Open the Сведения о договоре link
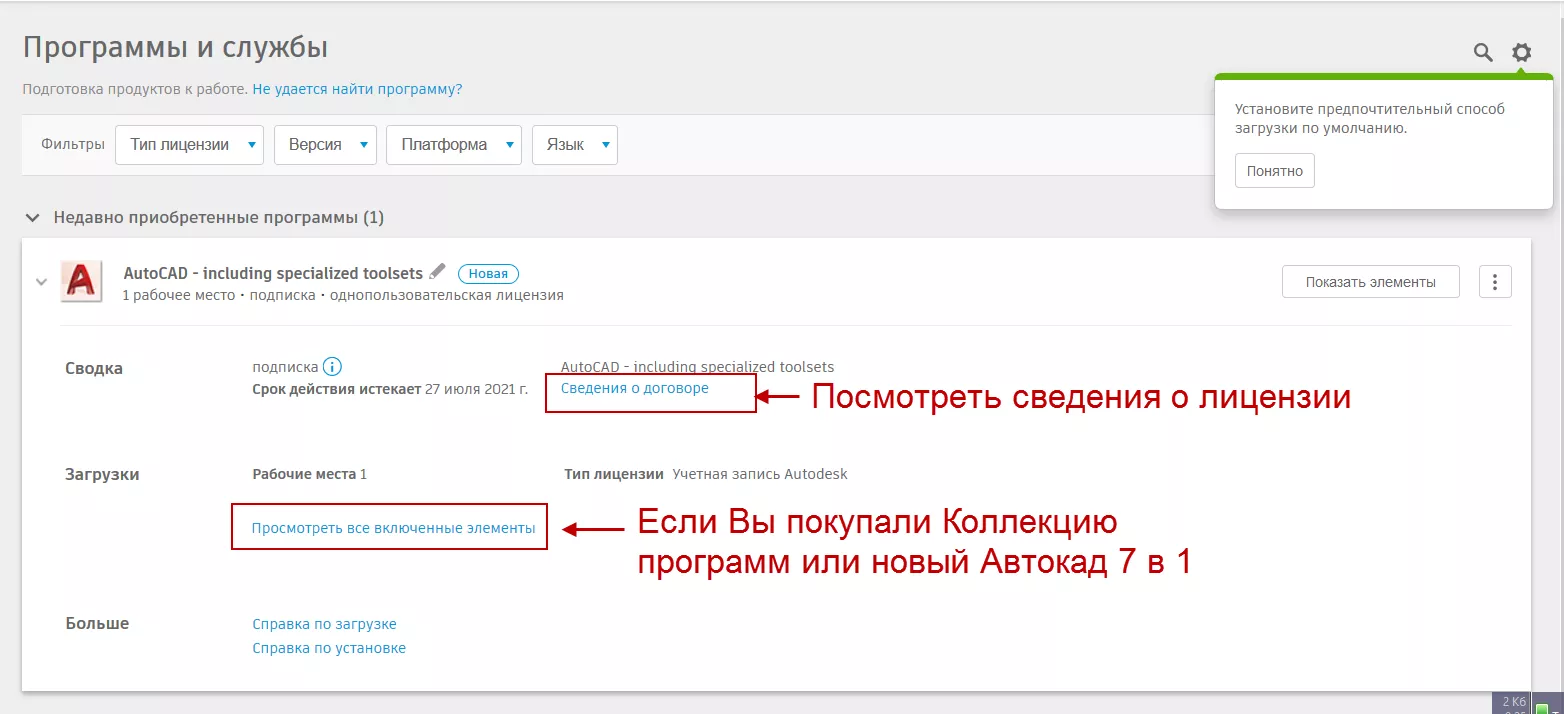Screen dimensions: 1564x714 tap(634, 388)
